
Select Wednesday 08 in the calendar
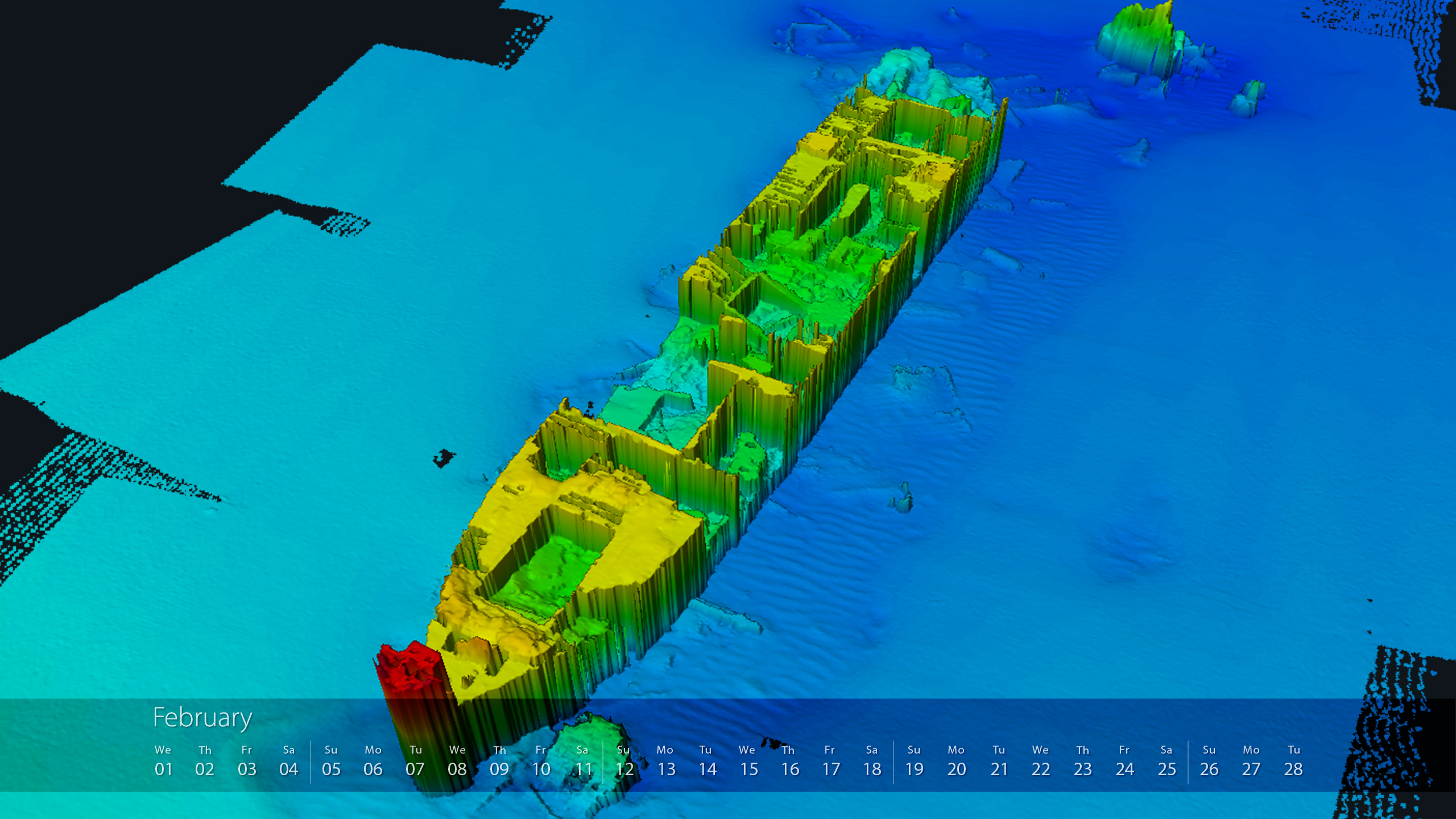(457, 761)
